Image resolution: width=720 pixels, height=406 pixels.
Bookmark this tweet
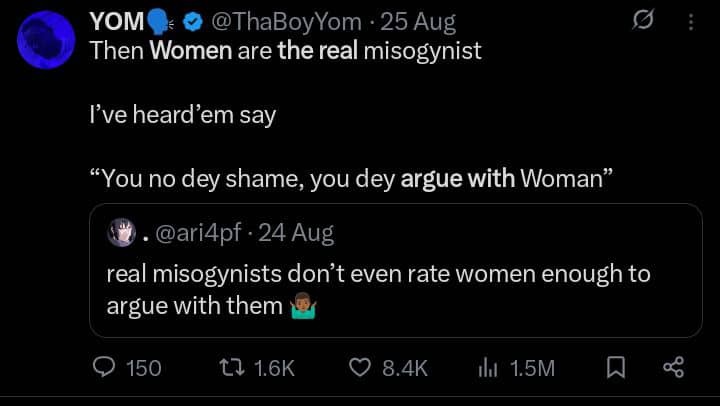coord(614,368)
